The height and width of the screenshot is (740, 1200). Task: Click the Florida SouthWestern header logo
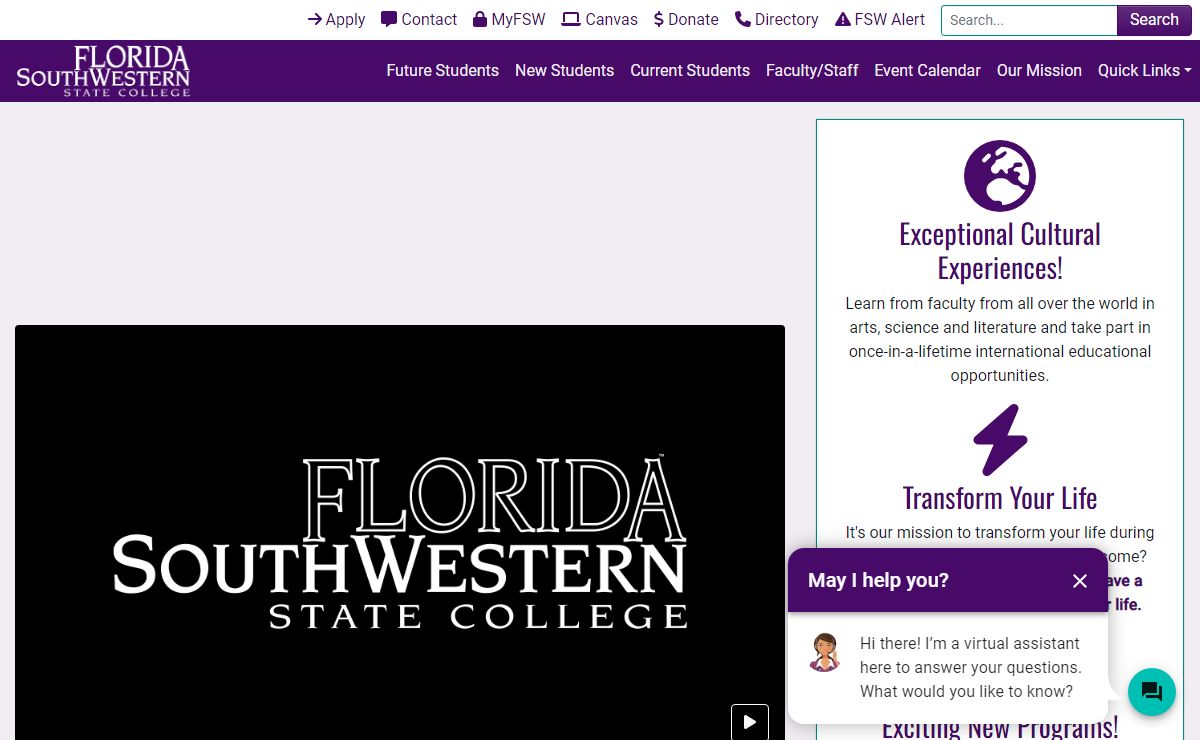[103, 71]
